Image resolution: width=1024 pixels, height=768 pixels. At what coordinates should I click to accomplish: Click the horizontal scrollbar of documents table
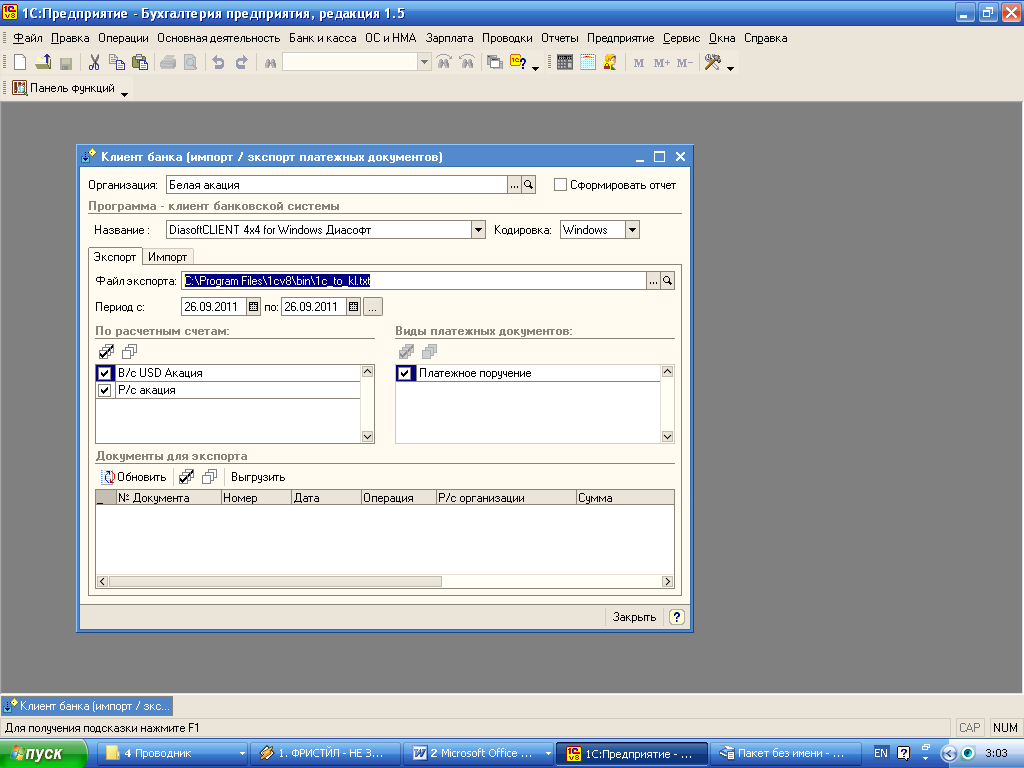pos(276,581)
